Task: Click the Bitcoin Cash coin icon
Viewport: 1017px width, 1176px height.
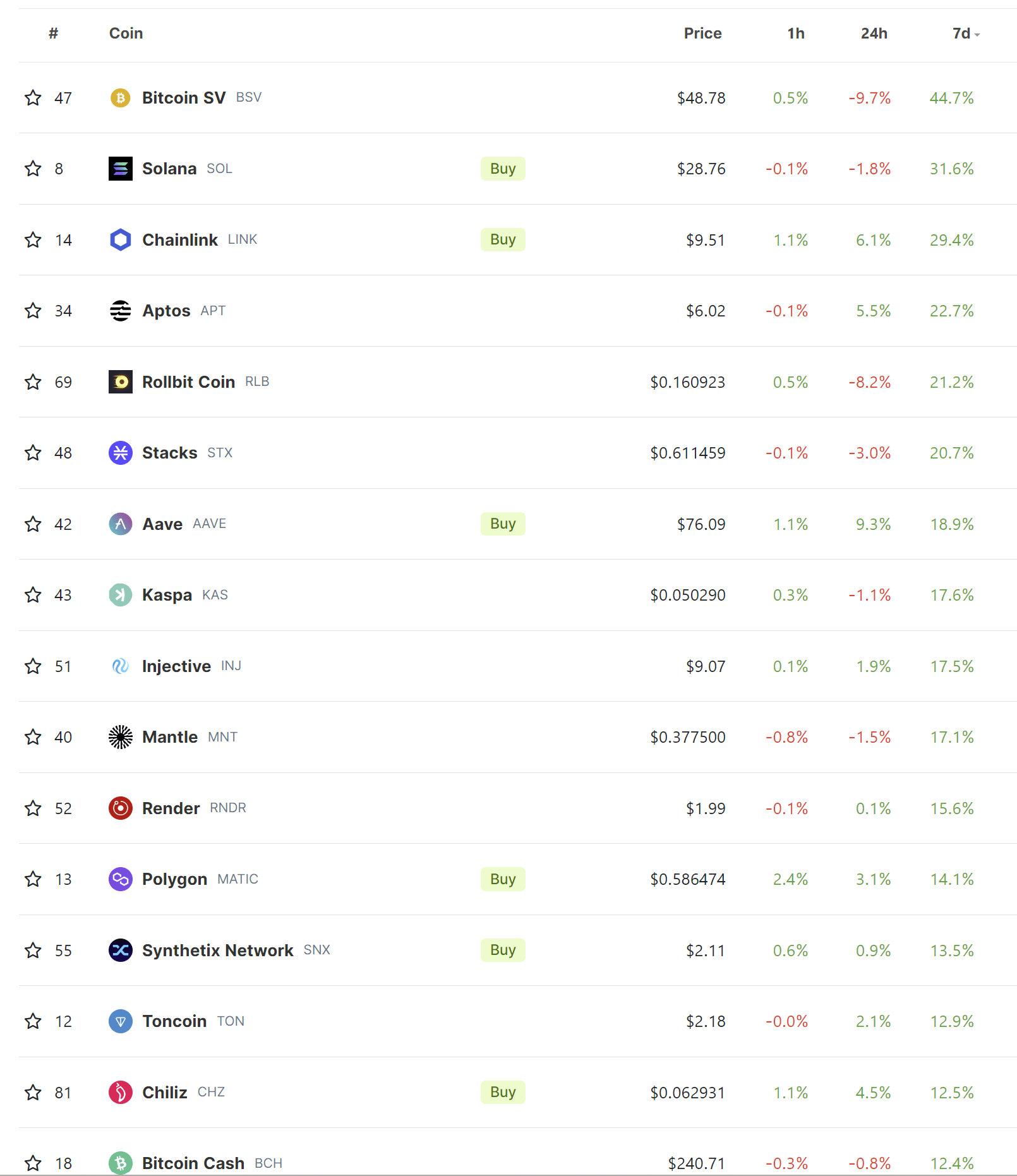Action: tap(120, 1163)
